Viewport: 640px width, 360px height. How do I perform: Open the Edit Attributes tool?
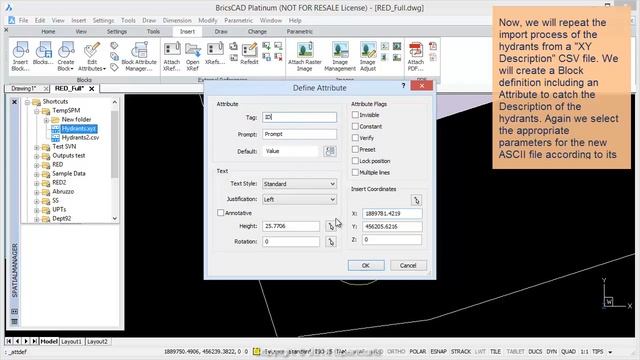click(x=92, y=56)
